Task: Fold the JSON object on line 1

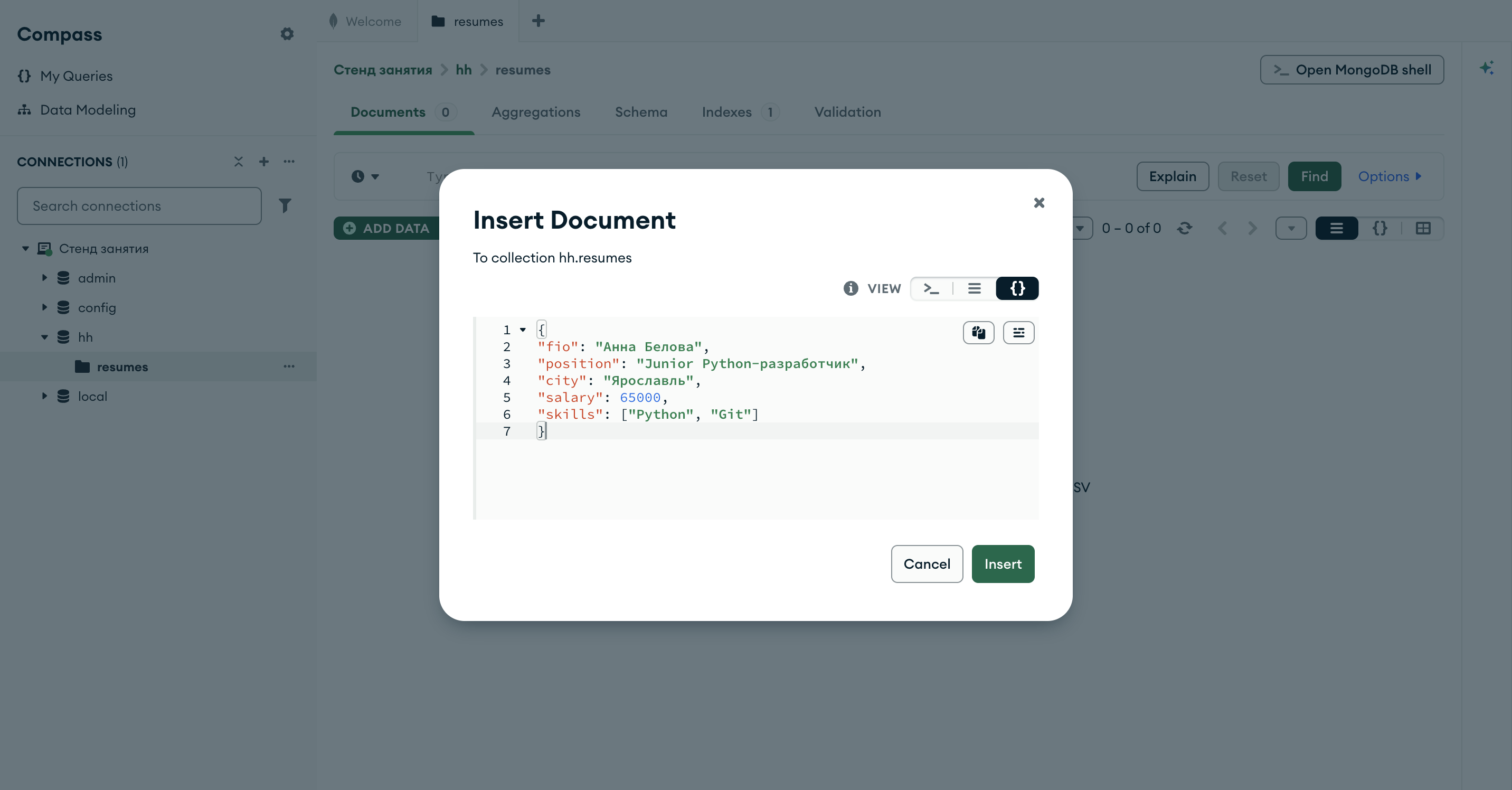Action: point(523,330)
